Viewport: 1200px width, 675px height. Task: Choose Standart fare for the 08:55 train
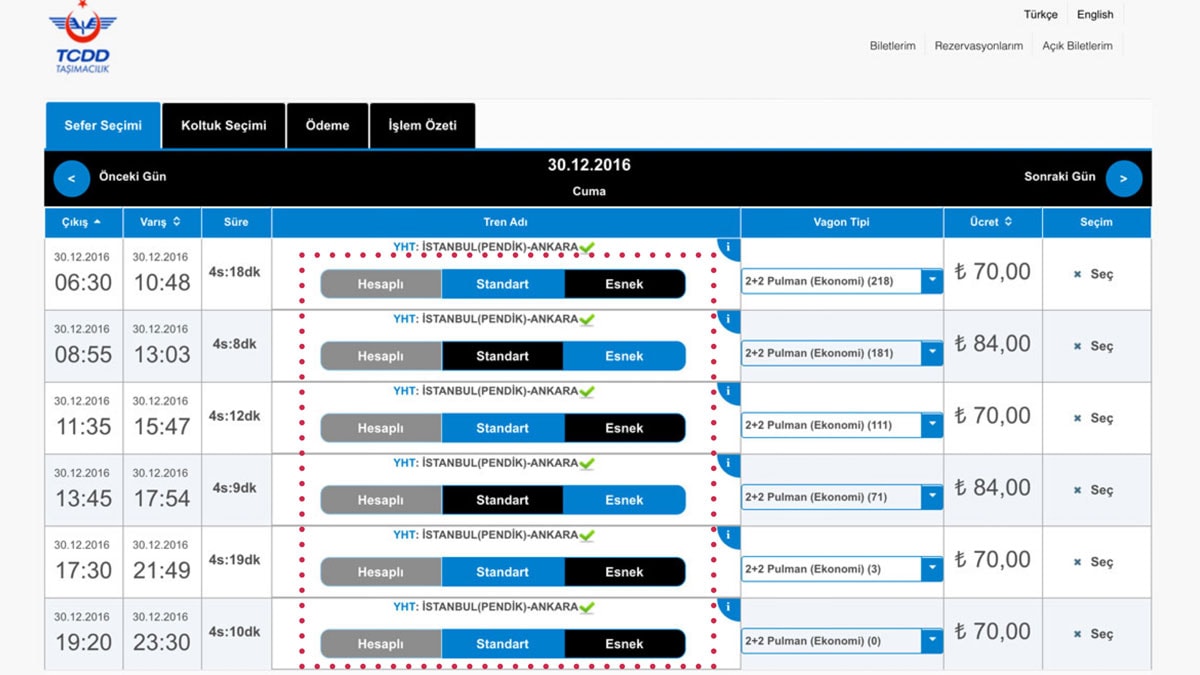tap(502, 356)
